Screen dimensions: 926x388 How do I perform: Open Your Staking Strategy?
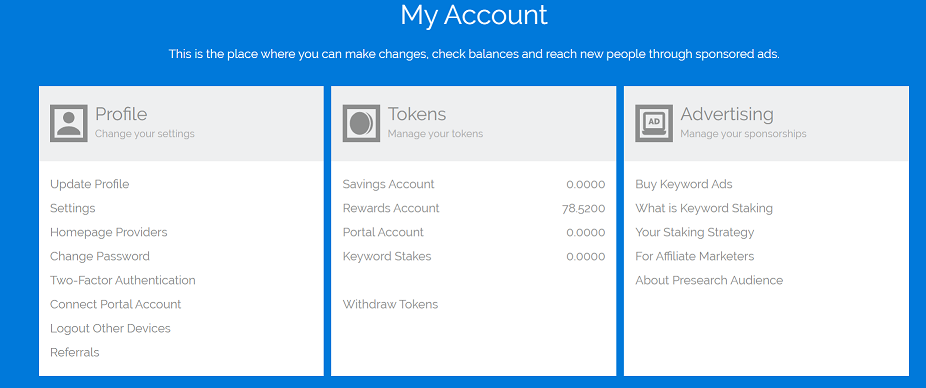(x=694, y=232)
